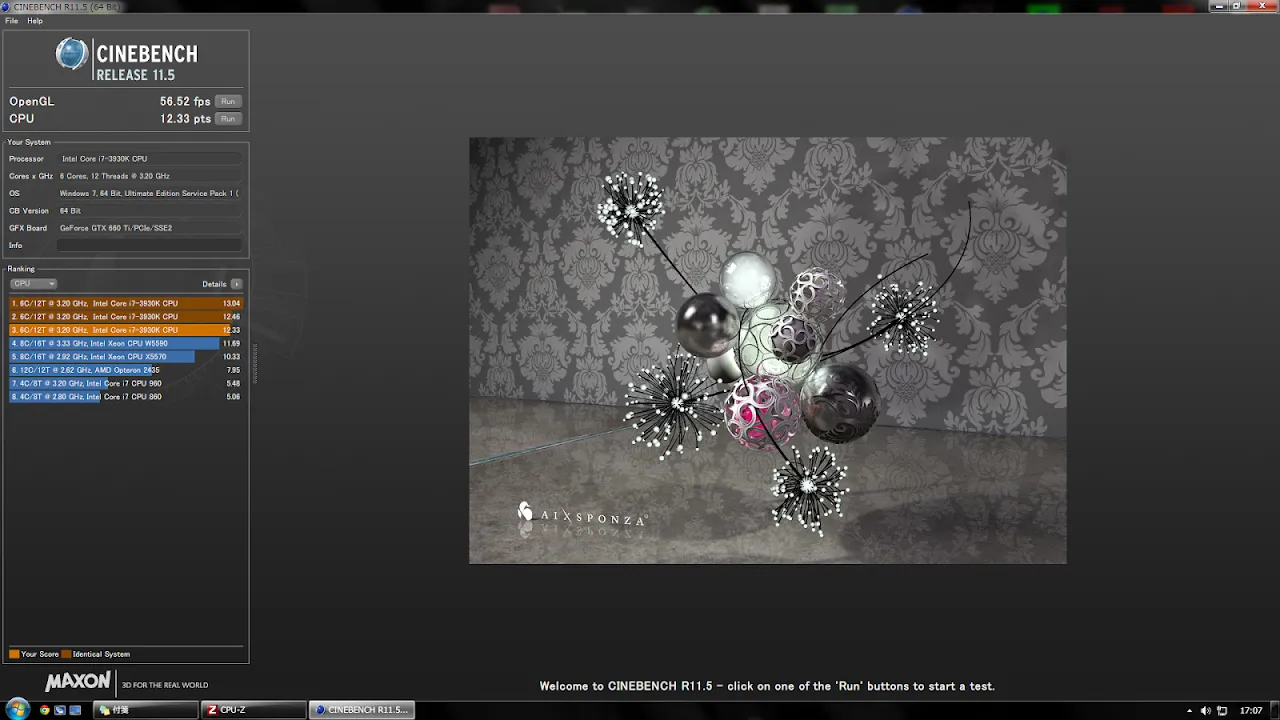Launch Chrome from the quick launch bar

(45, 710)
